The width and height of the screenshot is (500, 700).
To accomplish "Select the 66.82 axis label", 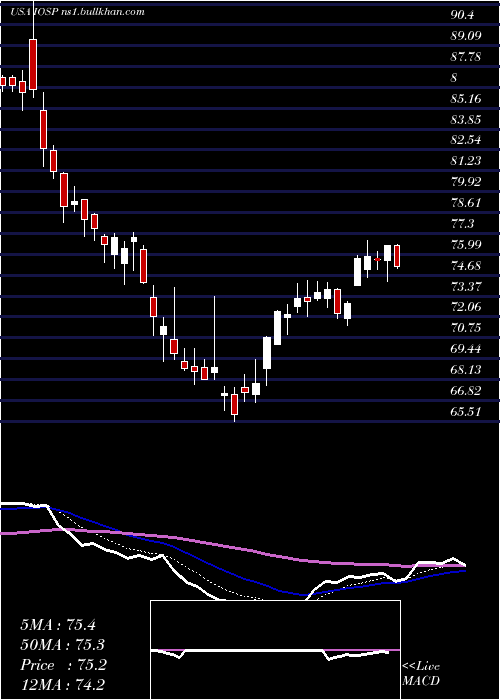I will 466,391.
